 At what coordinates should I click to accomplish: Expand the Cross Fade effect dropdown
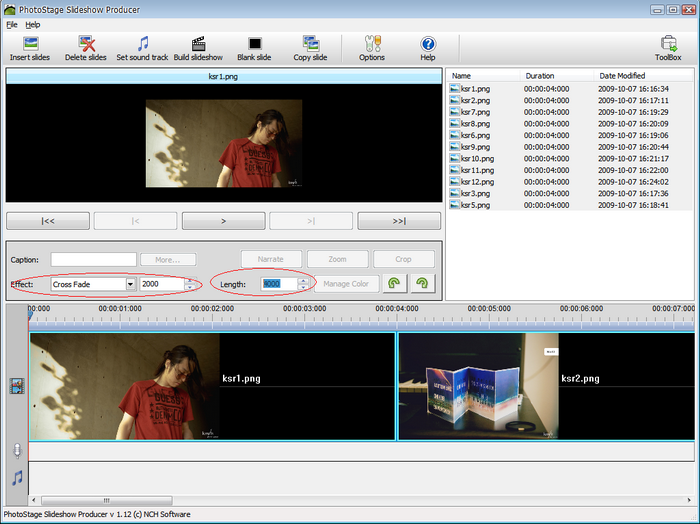coord(130,284)
